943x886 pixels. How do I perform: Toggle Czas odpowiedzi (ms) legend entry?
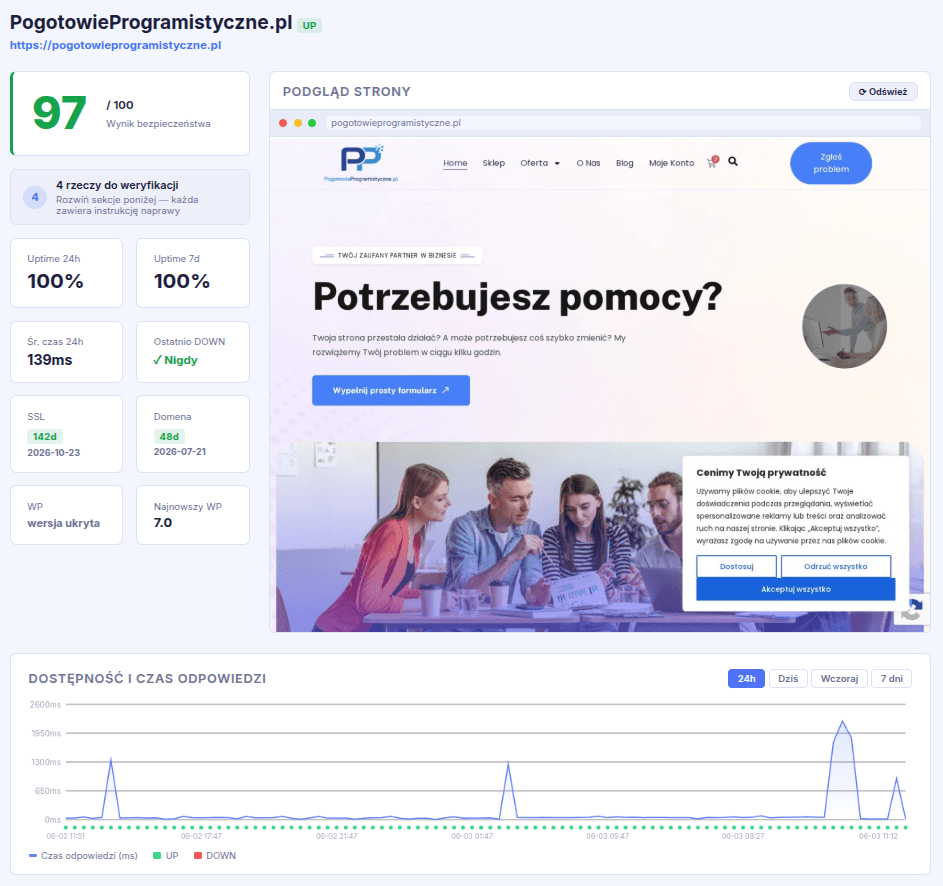click(x=83, y=855)
